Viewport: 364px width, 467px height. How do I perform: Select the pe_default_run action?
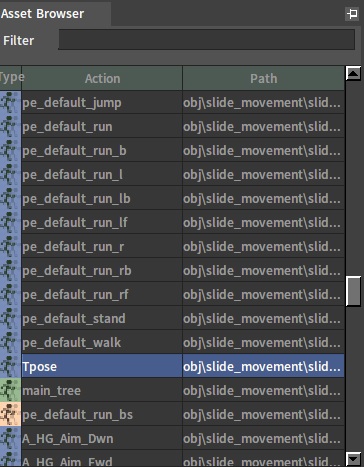click(x=102, y=126)
